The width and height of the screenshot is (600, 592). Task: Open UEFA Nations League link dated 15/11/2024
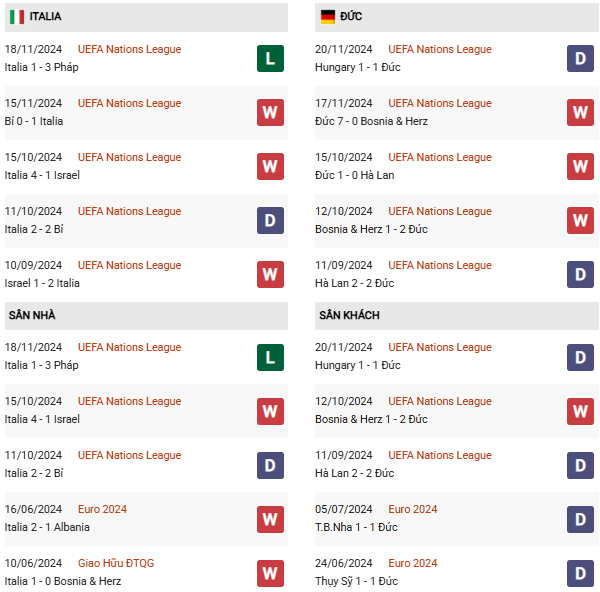(x=129, y=103)
